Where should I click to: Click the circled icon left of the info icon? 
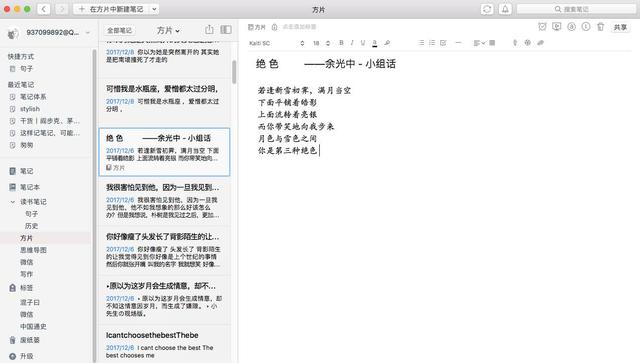(x=571, y=27)
